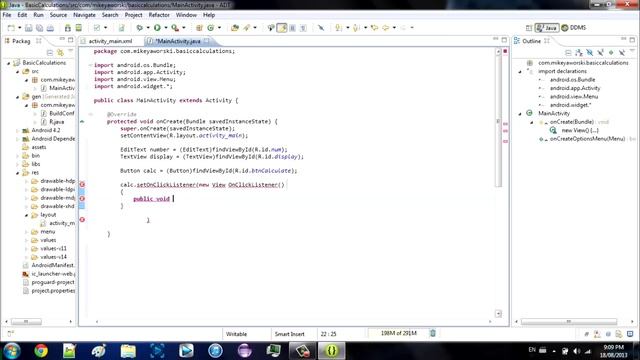This screenshot has width=640, height=360.
Task: Click the New Java Package icon
Action: [x=199, y=28]
